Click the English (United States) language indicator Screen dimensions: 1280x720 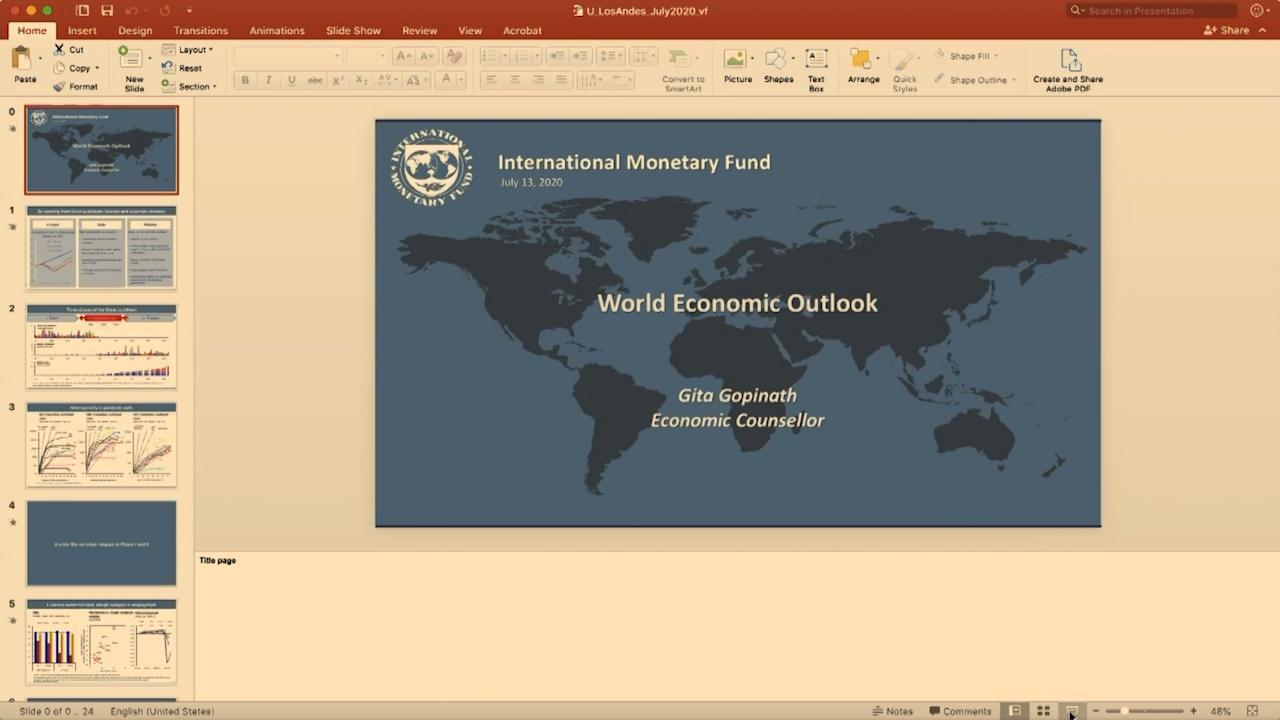pos(162,711)
